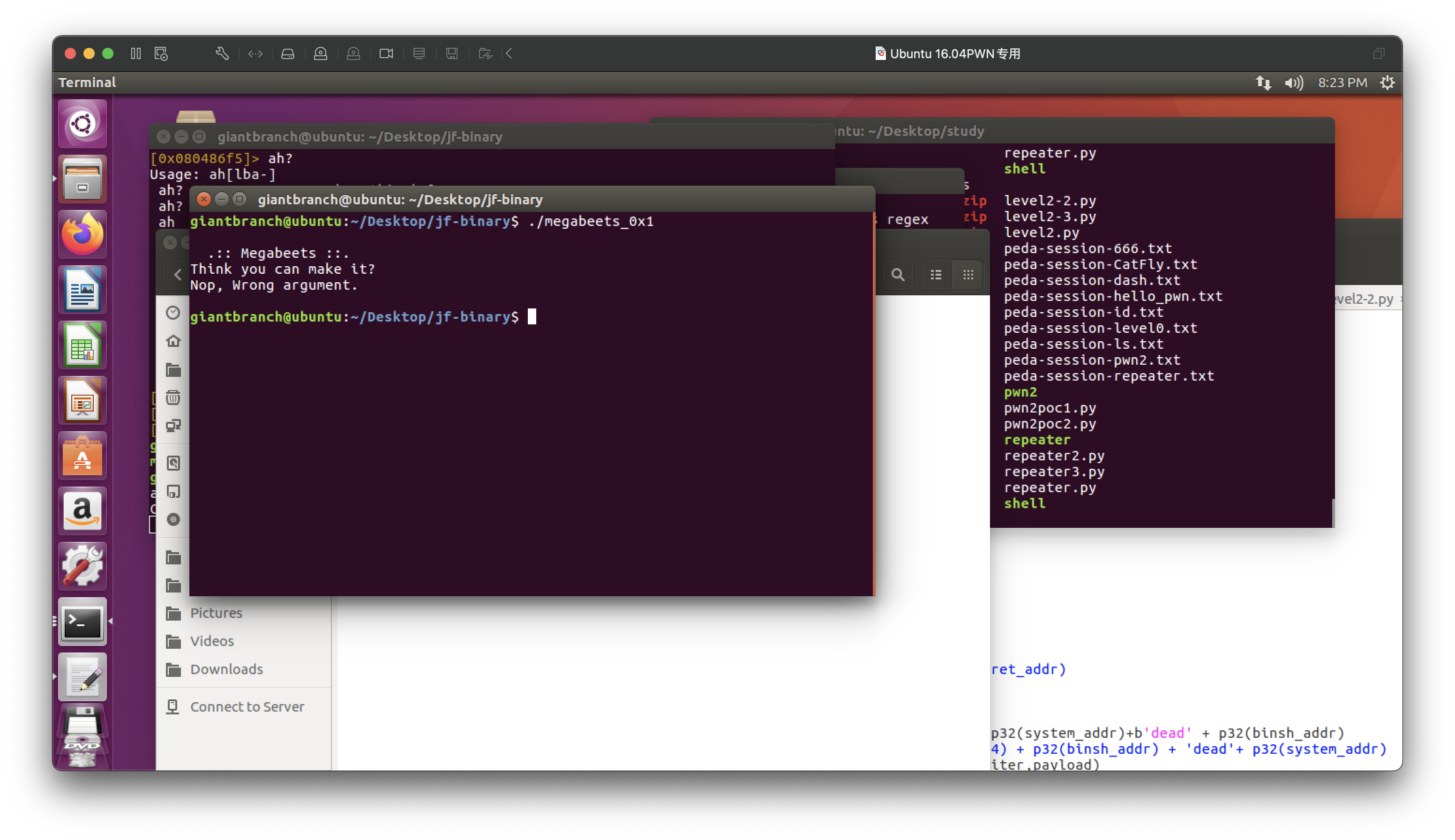Open the network indicator menu
The image size is (1455, 840).
[1263, 83]
